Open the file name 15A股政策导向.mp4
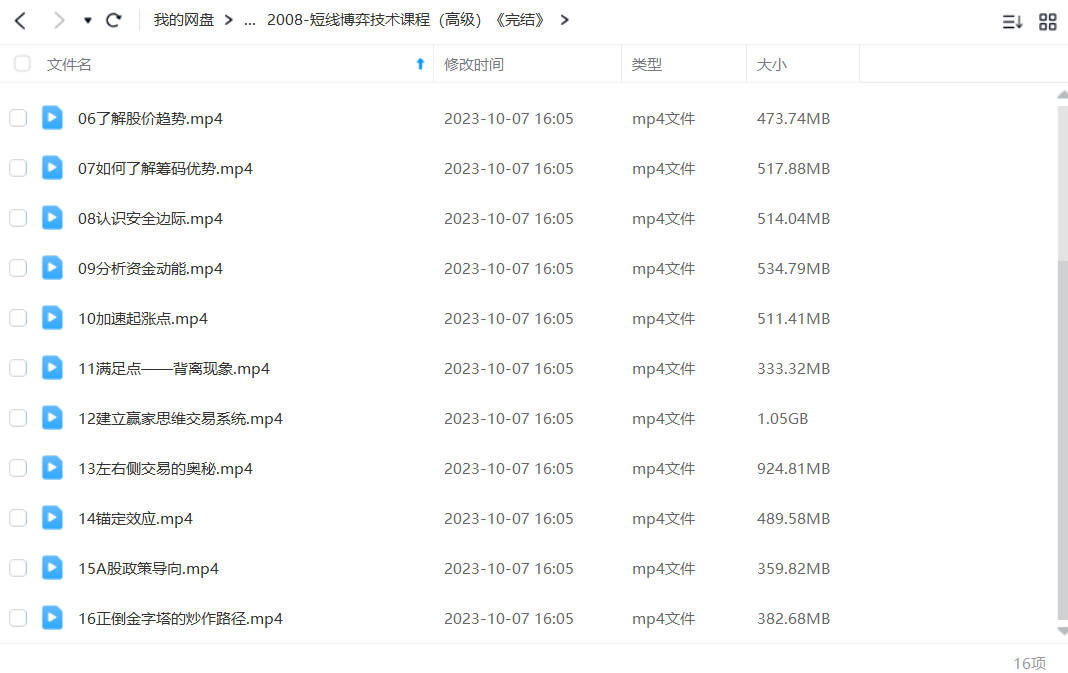This screenshot has width=1068, height=673. (x=148, y=569)
